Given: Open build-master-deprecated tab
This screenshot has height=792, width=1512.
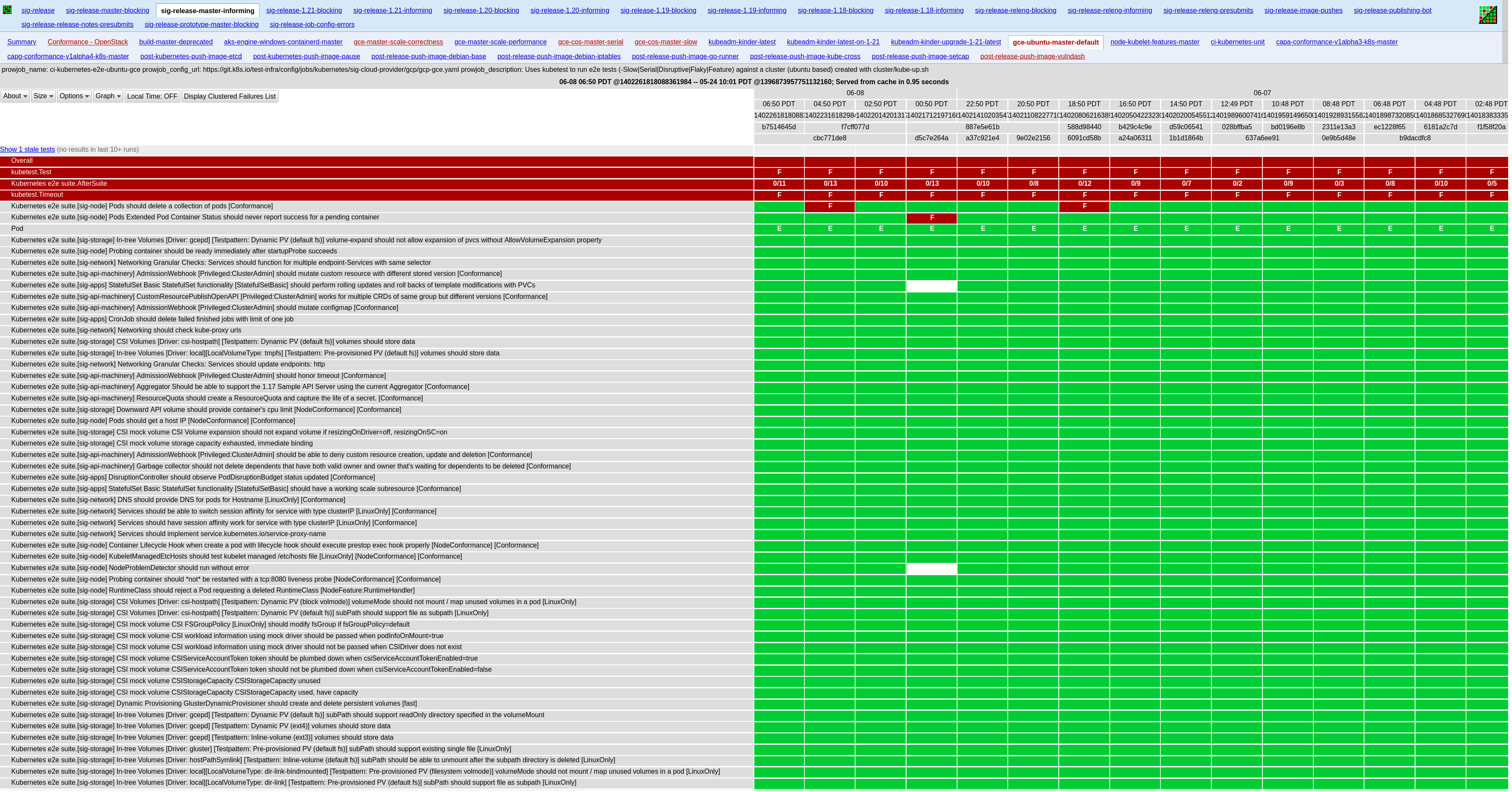Looking at the screenshot, I should point(176,42).
